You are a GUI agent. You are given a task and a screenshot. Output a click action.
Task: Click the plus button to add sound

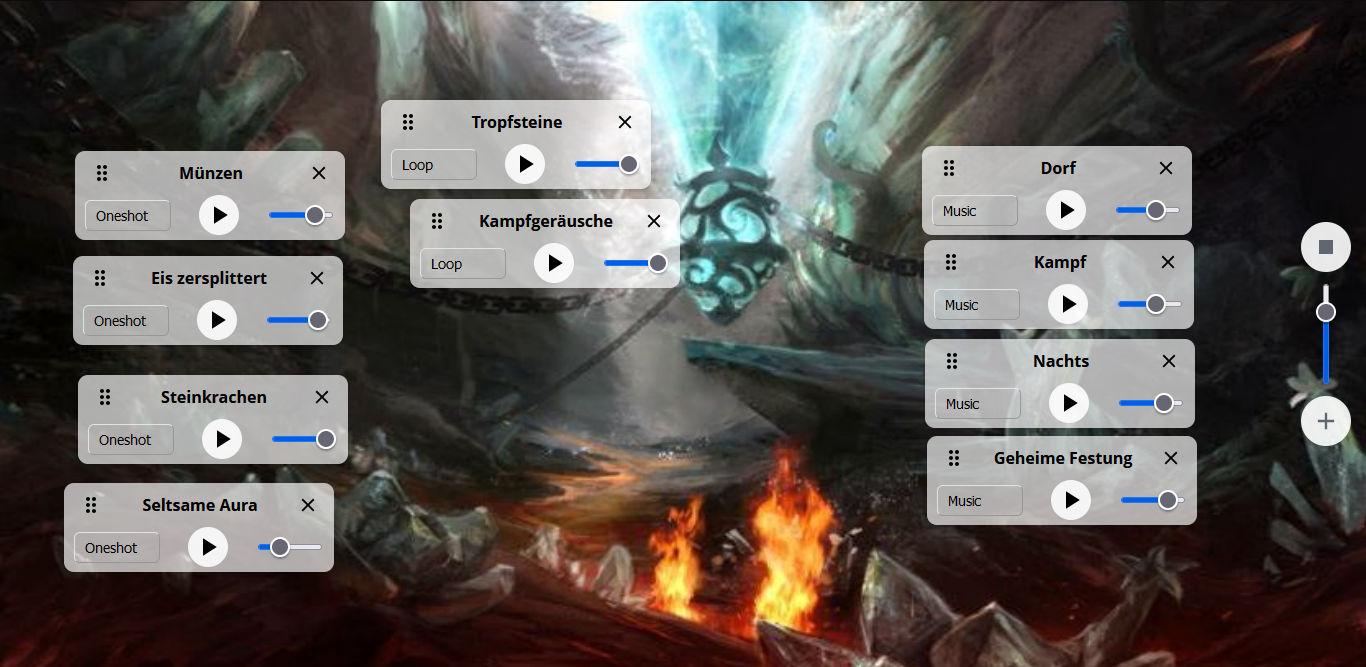(x=1326, y=421)
